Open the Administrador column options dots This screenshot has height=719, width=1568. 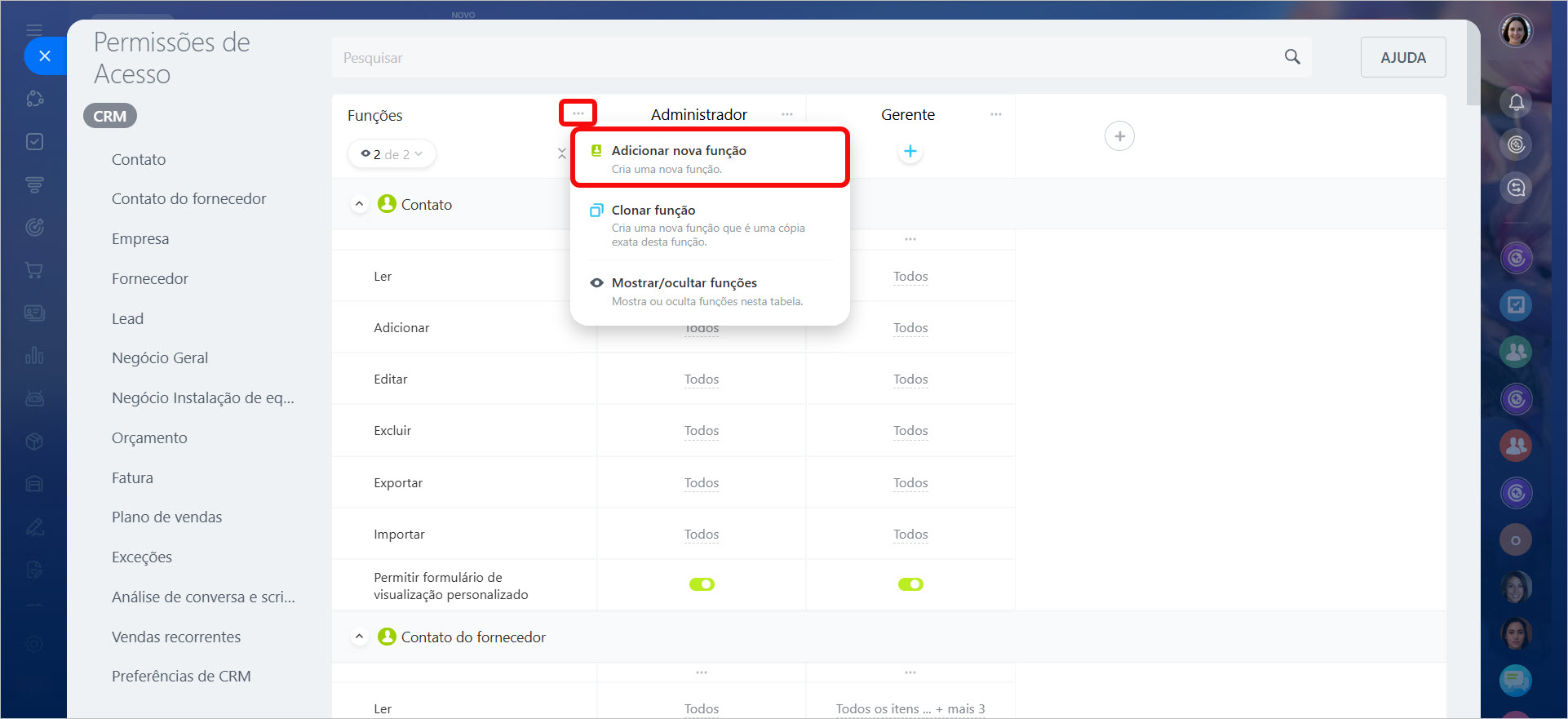[787, 114]
